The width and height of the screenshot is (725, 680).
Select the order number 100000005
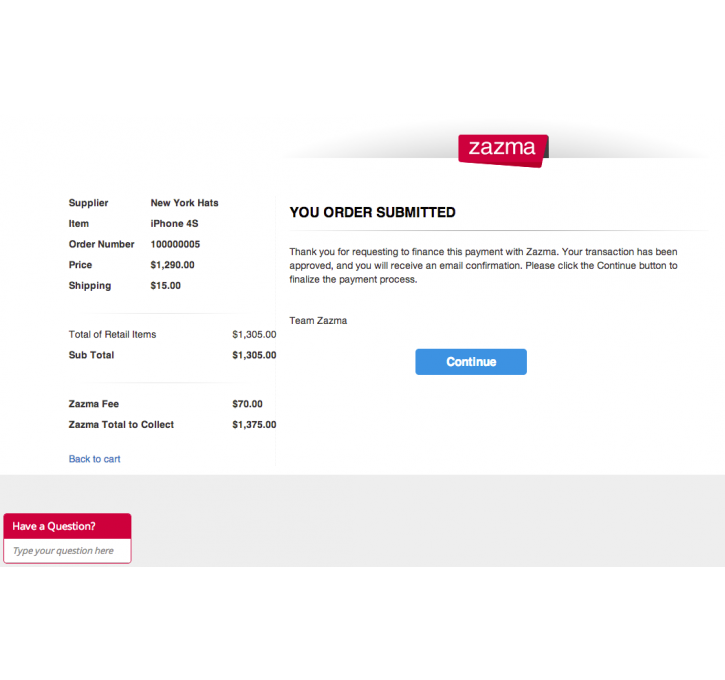coord(175,244)
